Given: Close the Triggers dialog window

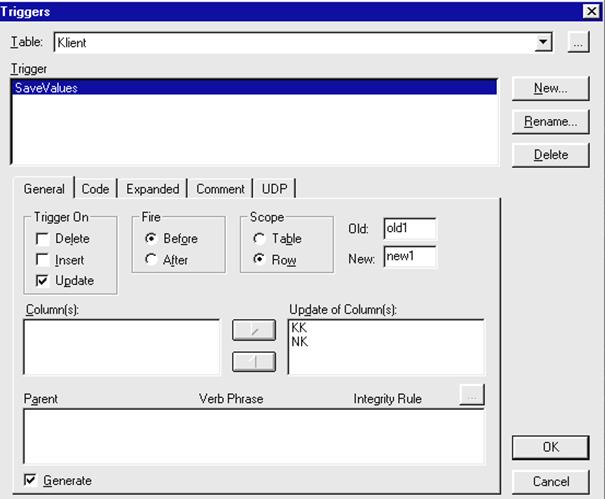Looking at the screenshot, I should 591,11.
